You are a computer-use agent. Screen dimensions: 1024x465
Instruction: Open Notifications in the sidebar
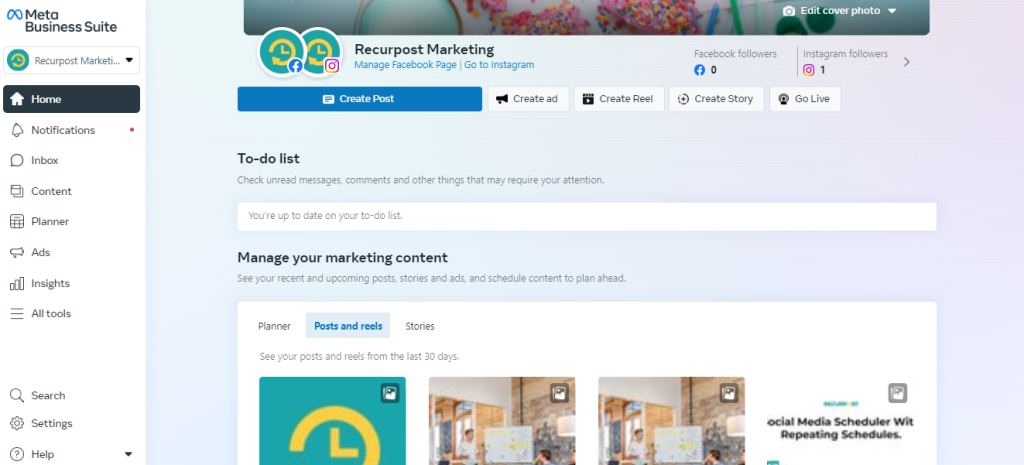pyautogui.click(x=71, y=130)
